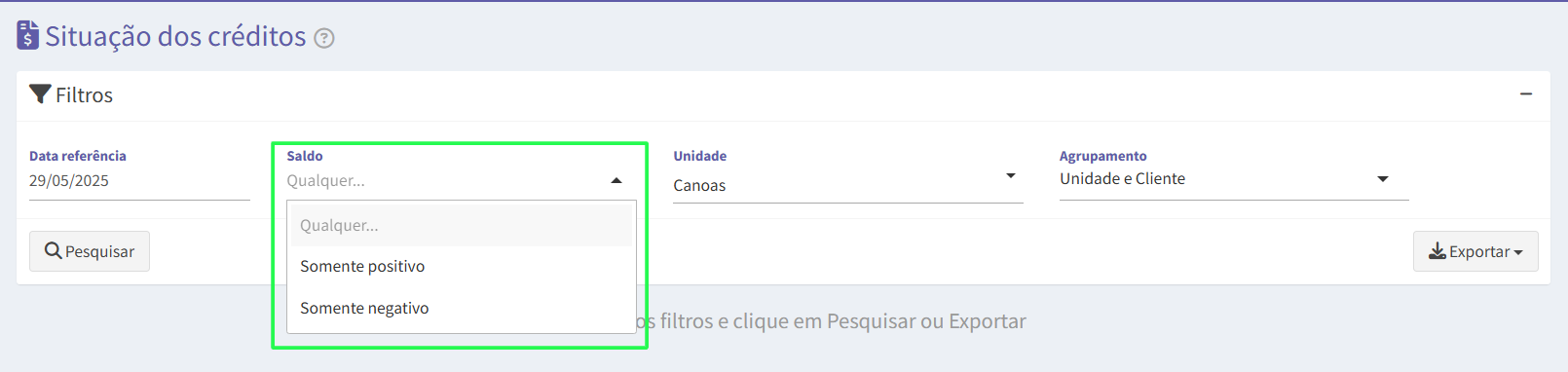This screenshot has width=1568, height=372.
Task: Open the Unidade dropdown arrow
Action: (1011, 176)
